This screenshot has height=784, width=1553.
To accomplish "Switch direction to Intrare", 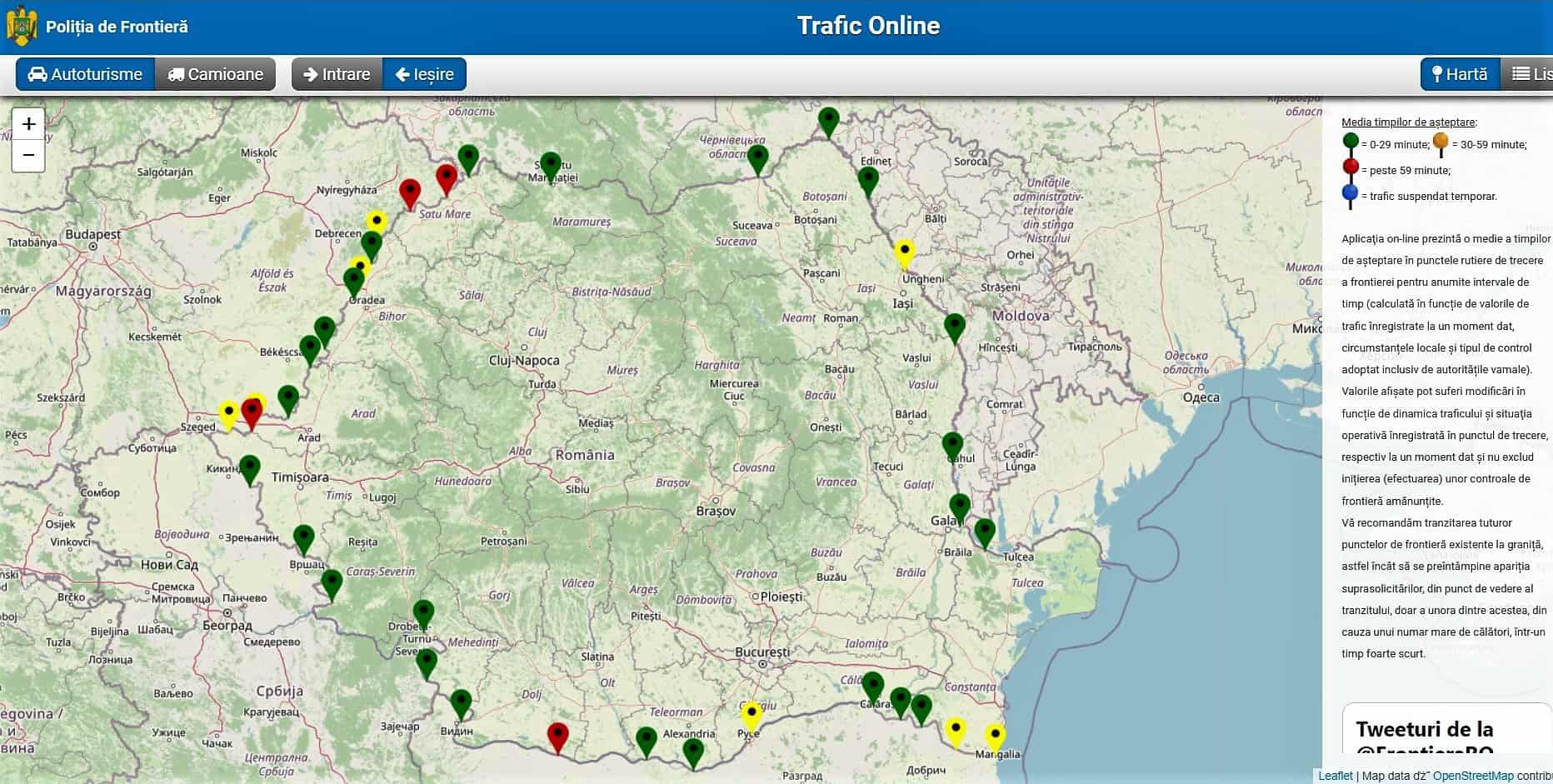I will coord(337,74).
